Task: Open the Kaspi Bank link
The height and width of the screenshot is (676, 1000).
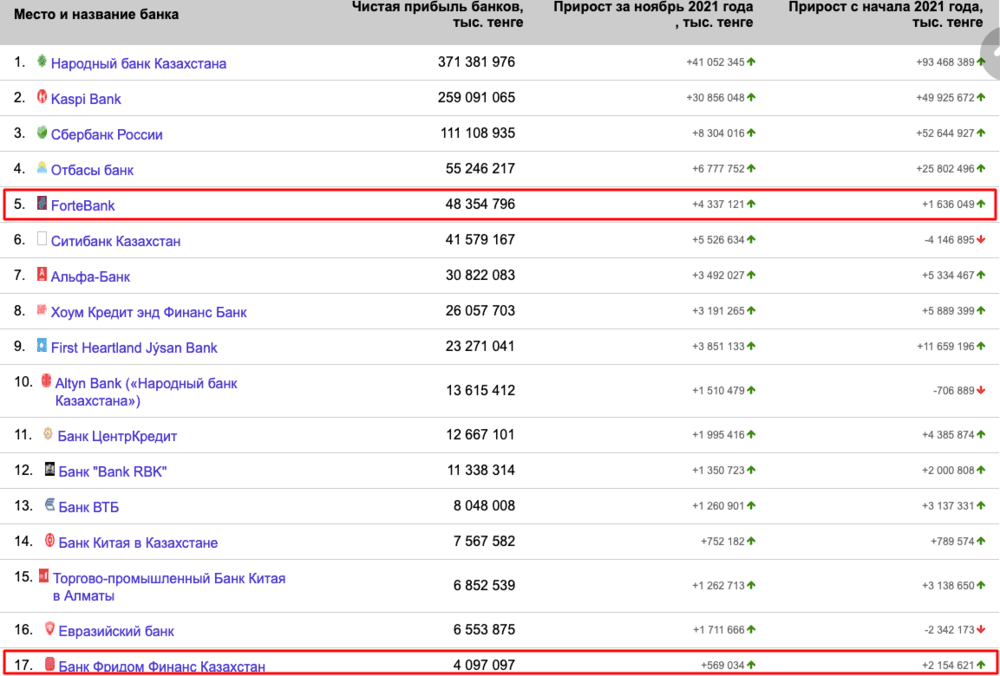Action: 86,99
